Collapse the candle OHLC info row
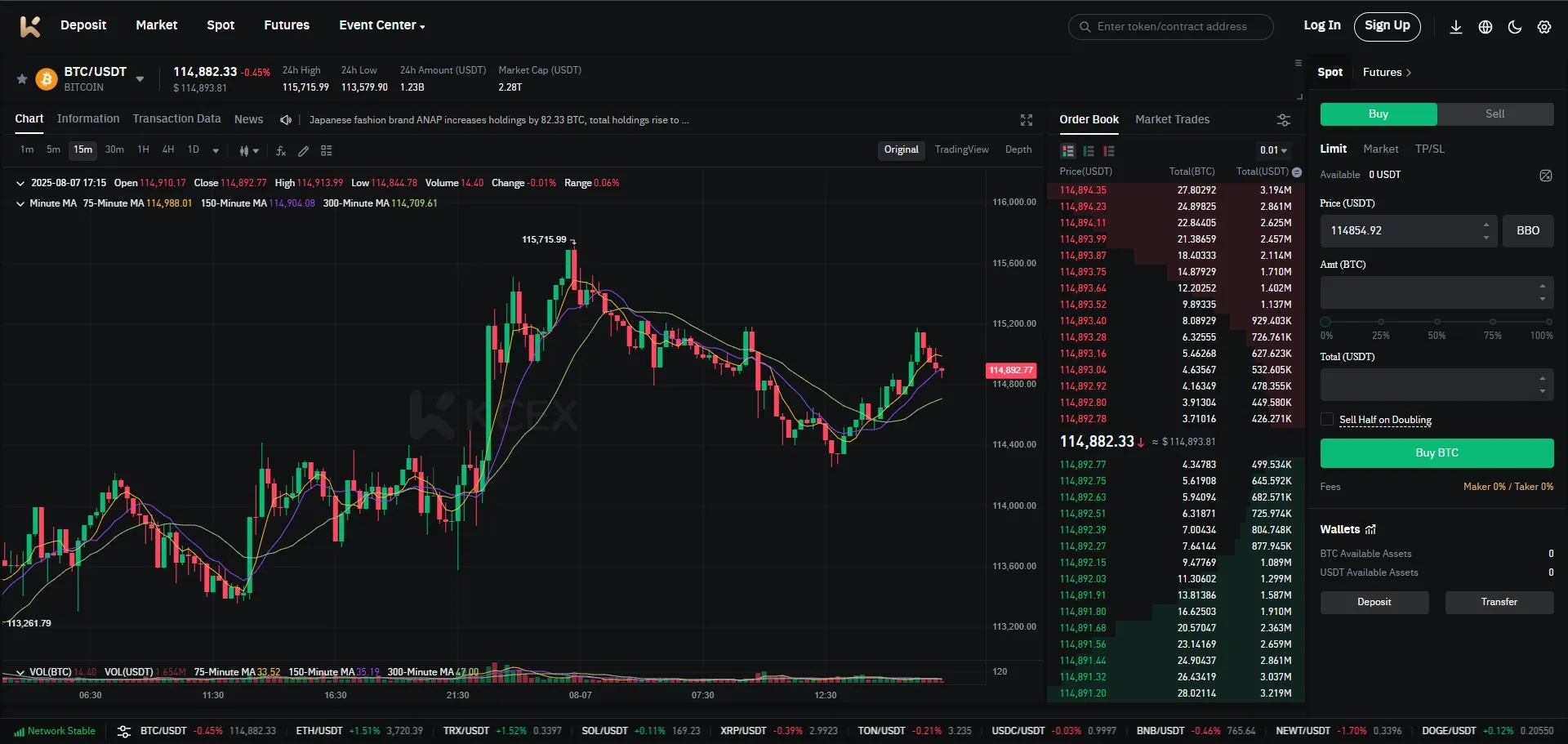 click(x=20, y=183)
